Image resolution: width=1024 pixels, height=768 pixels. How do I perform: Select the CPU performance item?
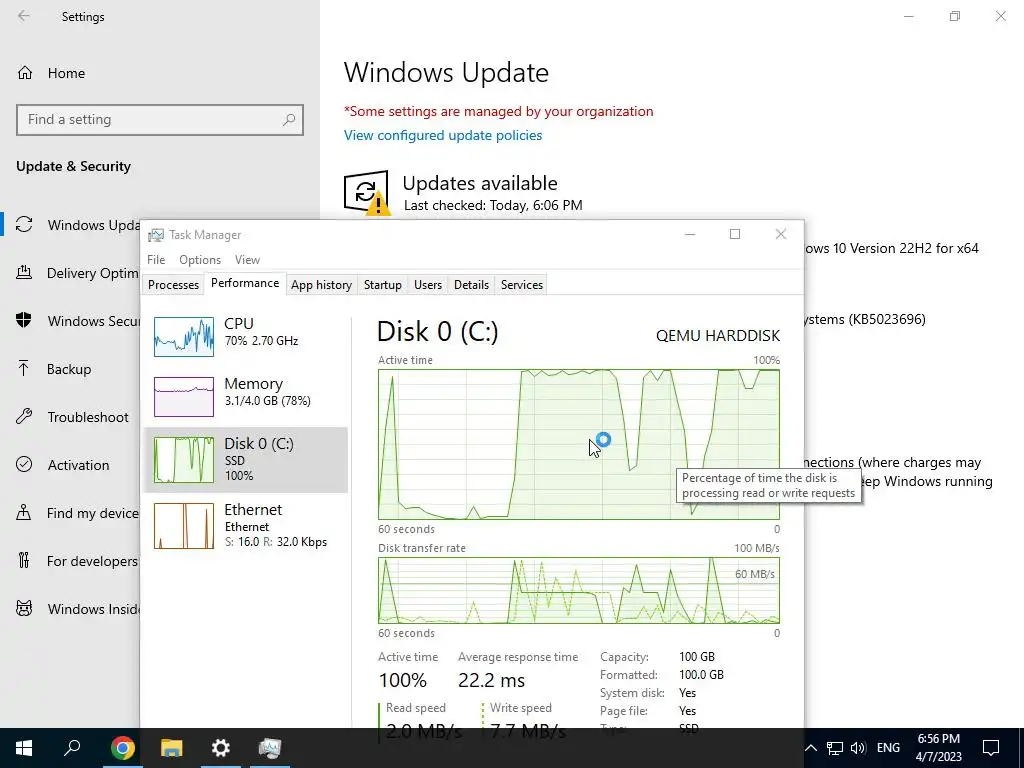[246, 336]
